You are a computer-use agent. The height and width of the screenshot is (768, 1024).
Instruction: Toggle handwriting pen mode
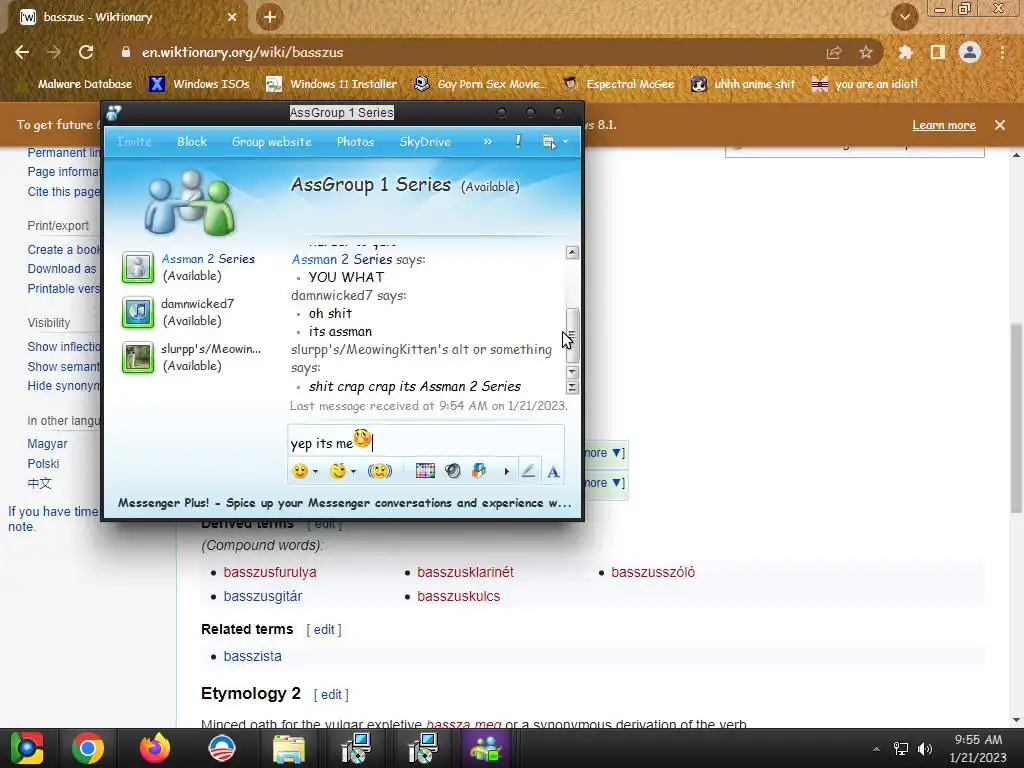pos(528,471)
